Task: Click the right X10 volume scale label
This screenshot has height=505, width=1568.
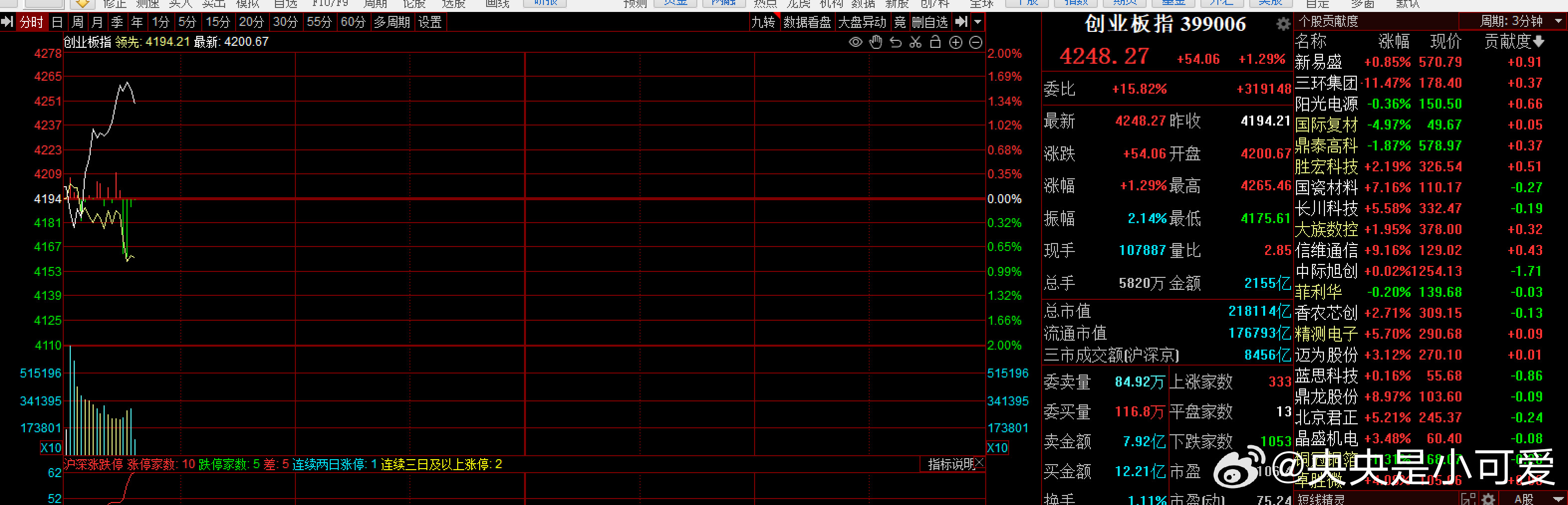Action: (x=997, y=448)
